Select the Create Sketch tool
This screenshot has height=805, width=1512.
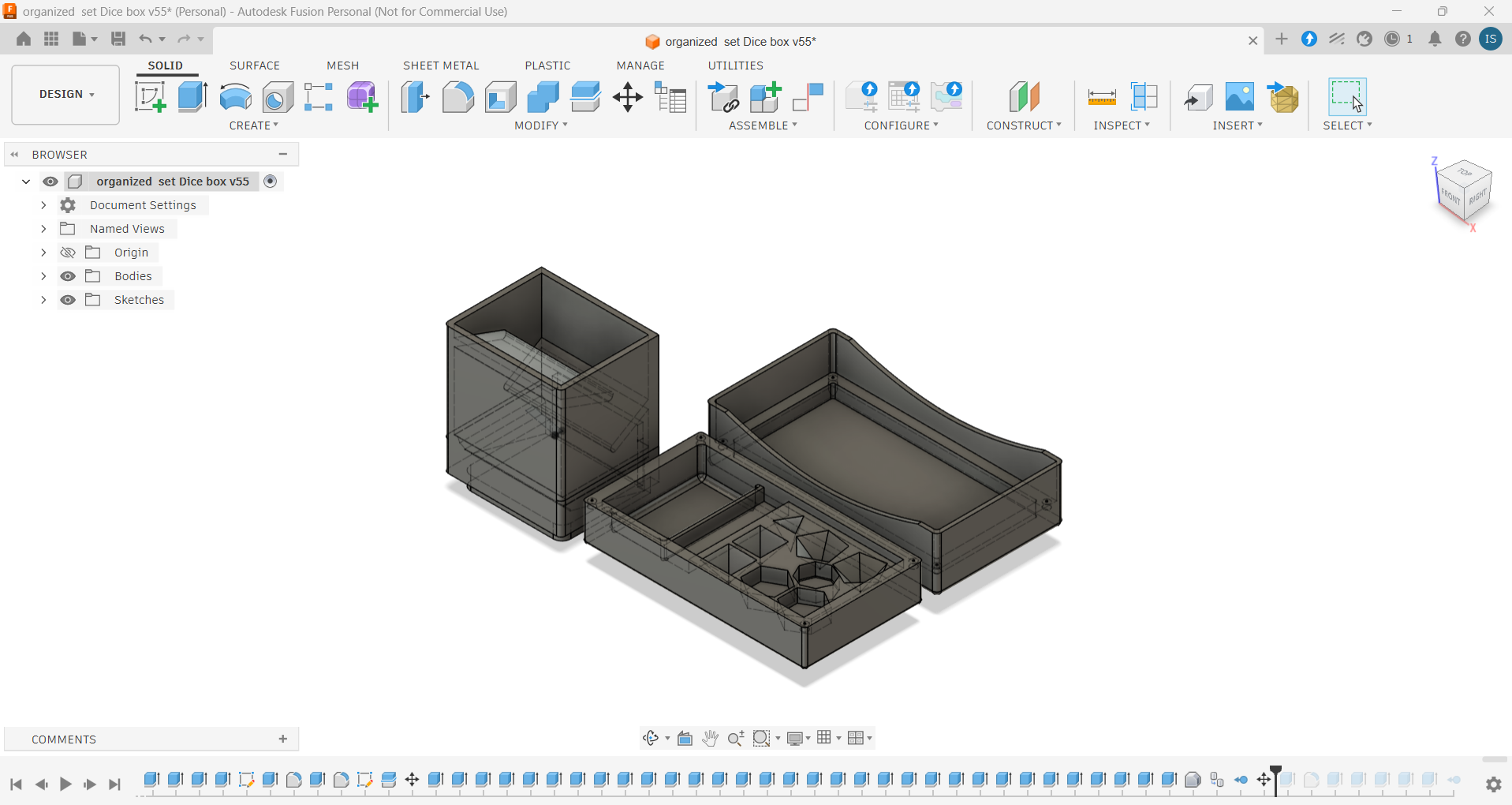(x=150, y=97)
